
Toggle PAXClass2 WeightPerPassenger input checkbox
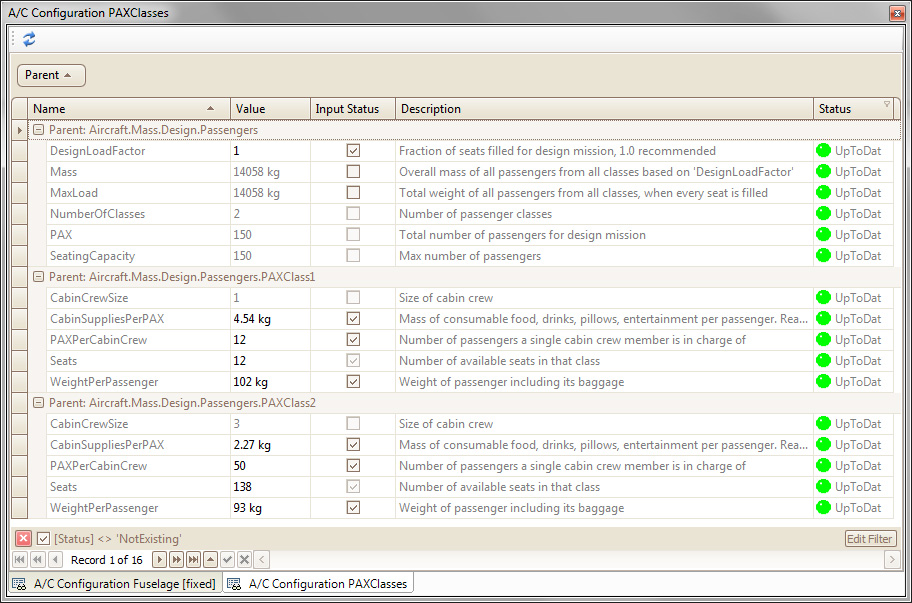coord(353,508)
